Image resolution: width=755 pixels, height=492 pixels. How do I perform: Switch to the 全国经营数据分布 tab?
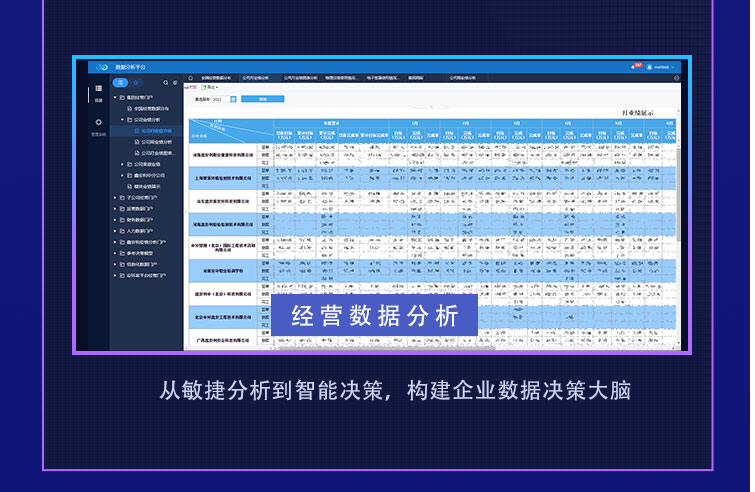coord(215,76)
